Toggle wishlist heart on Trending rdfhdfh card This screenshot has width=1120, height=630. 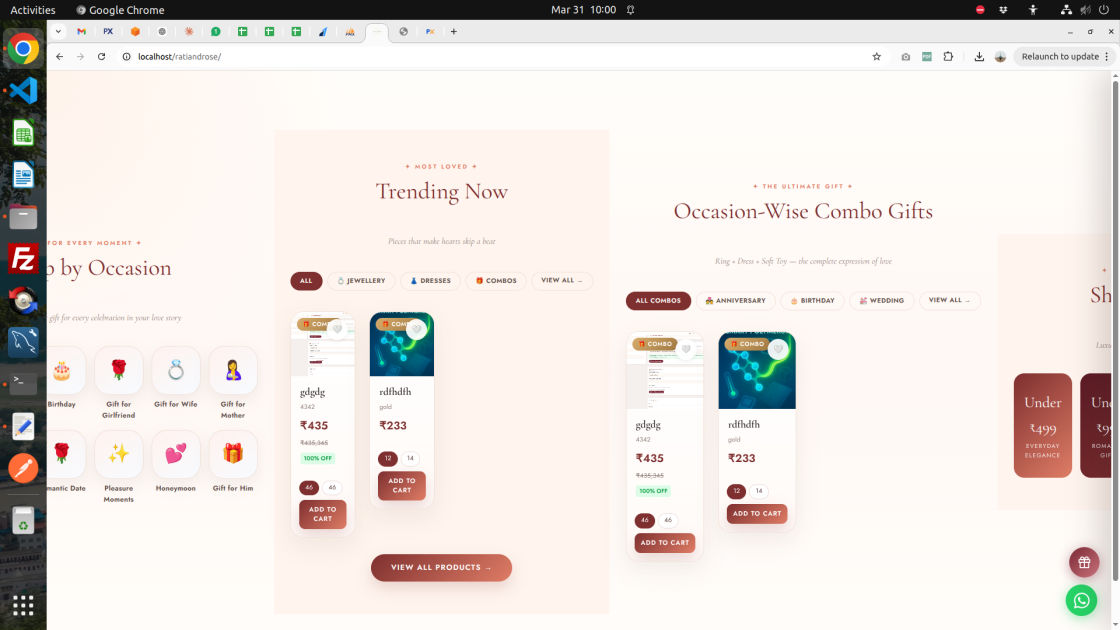pos(417,329)
